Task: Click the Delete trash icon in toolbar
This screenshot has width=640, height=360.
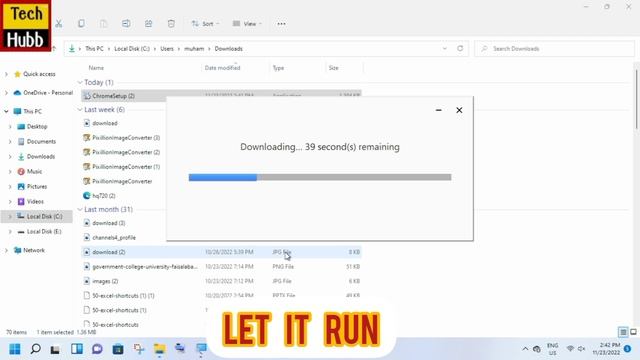Action: coord(171,24)
